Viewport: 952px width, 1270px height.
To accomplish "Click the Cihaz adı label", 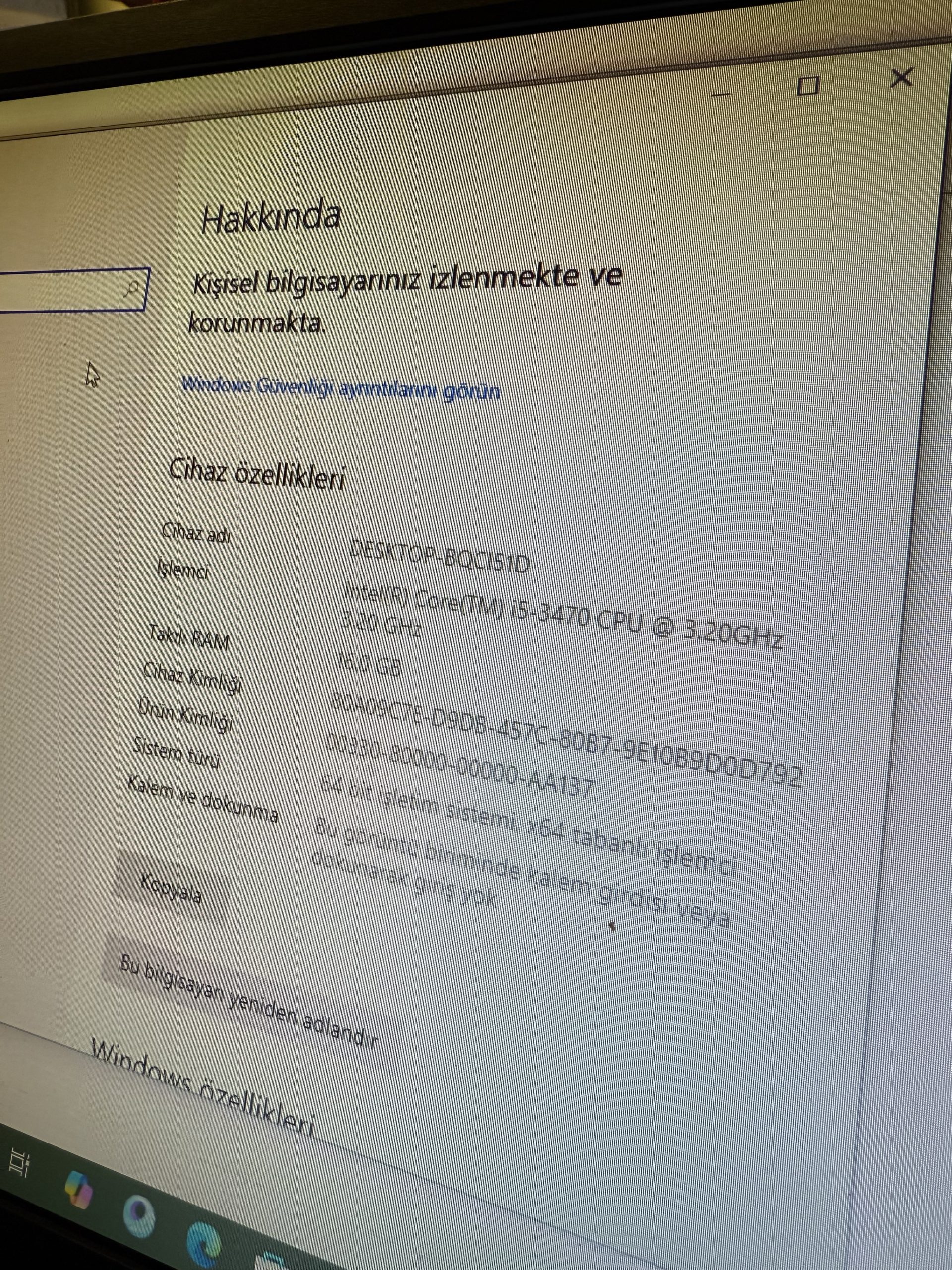I will point(196,533).
